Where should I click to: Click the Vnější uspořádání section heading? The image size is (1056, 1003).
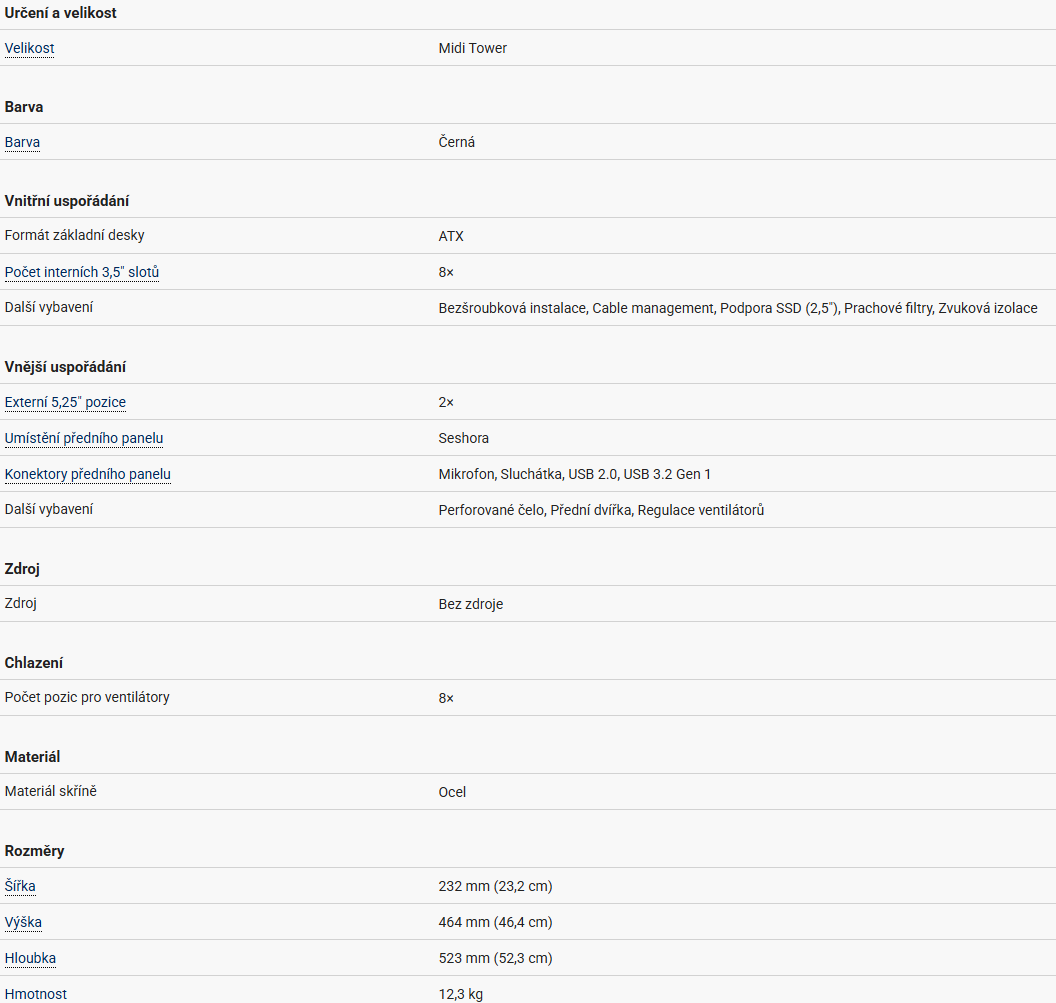click(x=65, y=367)
